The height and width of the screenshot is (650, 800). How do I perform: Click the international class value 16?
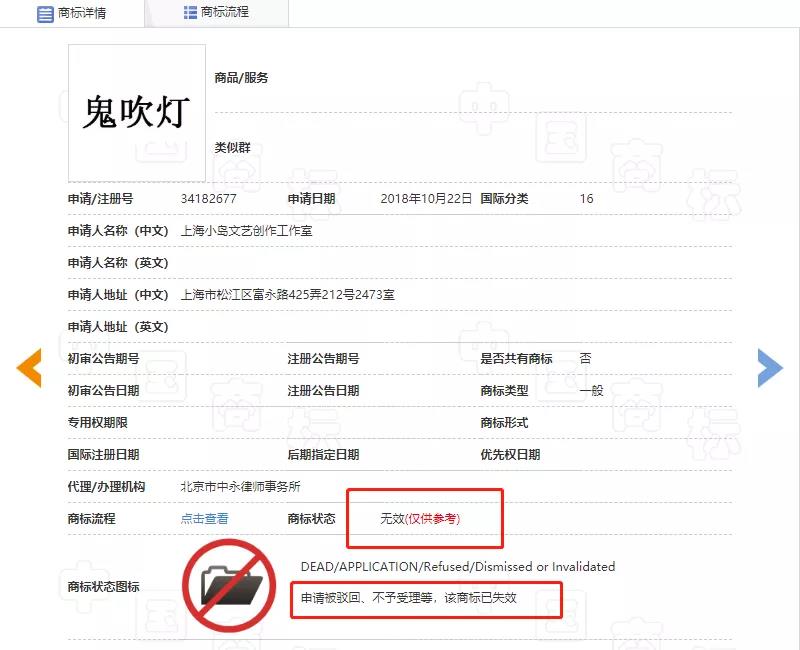click(586, 198)
